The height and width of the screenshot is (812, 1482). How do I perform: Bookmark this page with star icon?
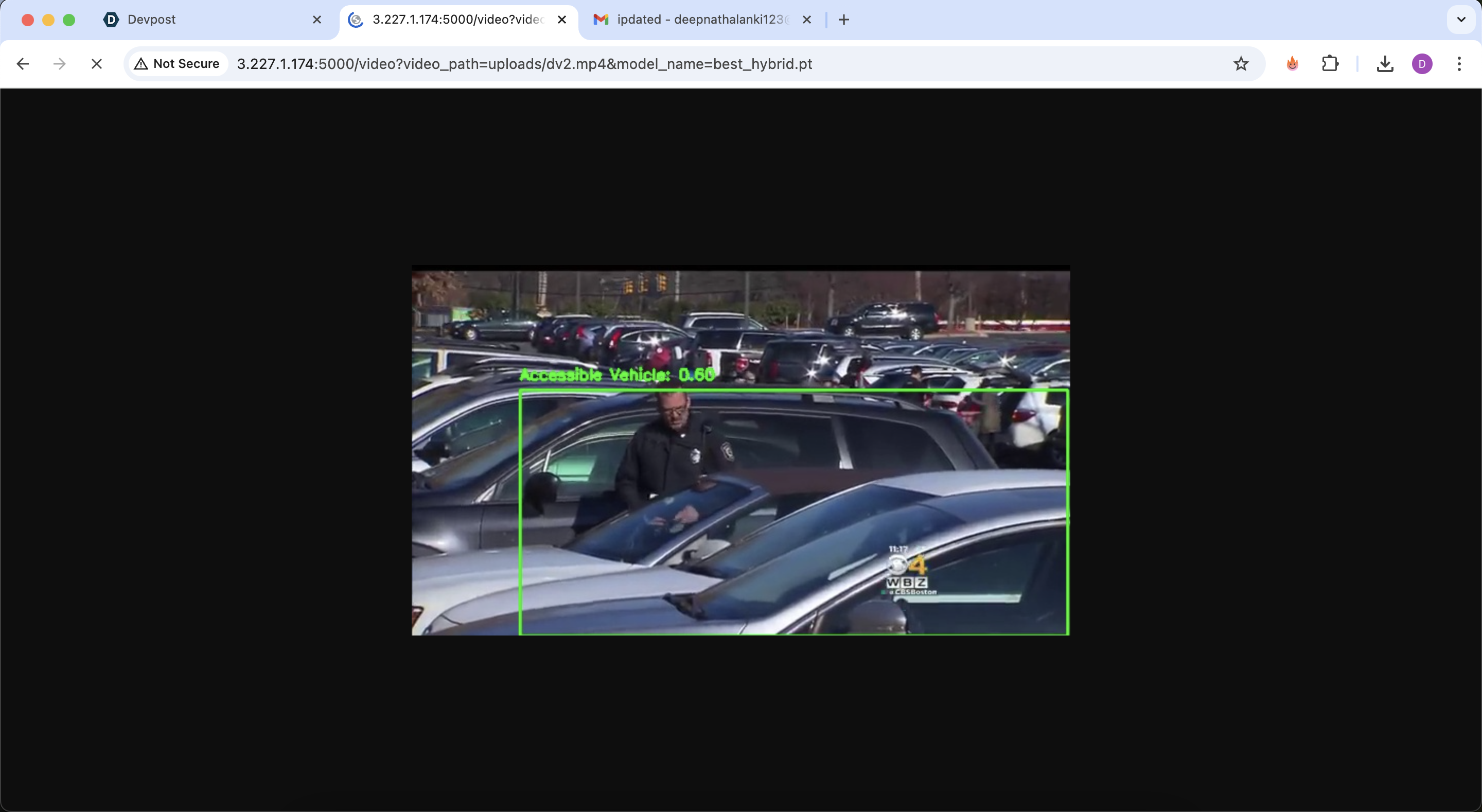pyautogui.click(x=1241, y=64)
